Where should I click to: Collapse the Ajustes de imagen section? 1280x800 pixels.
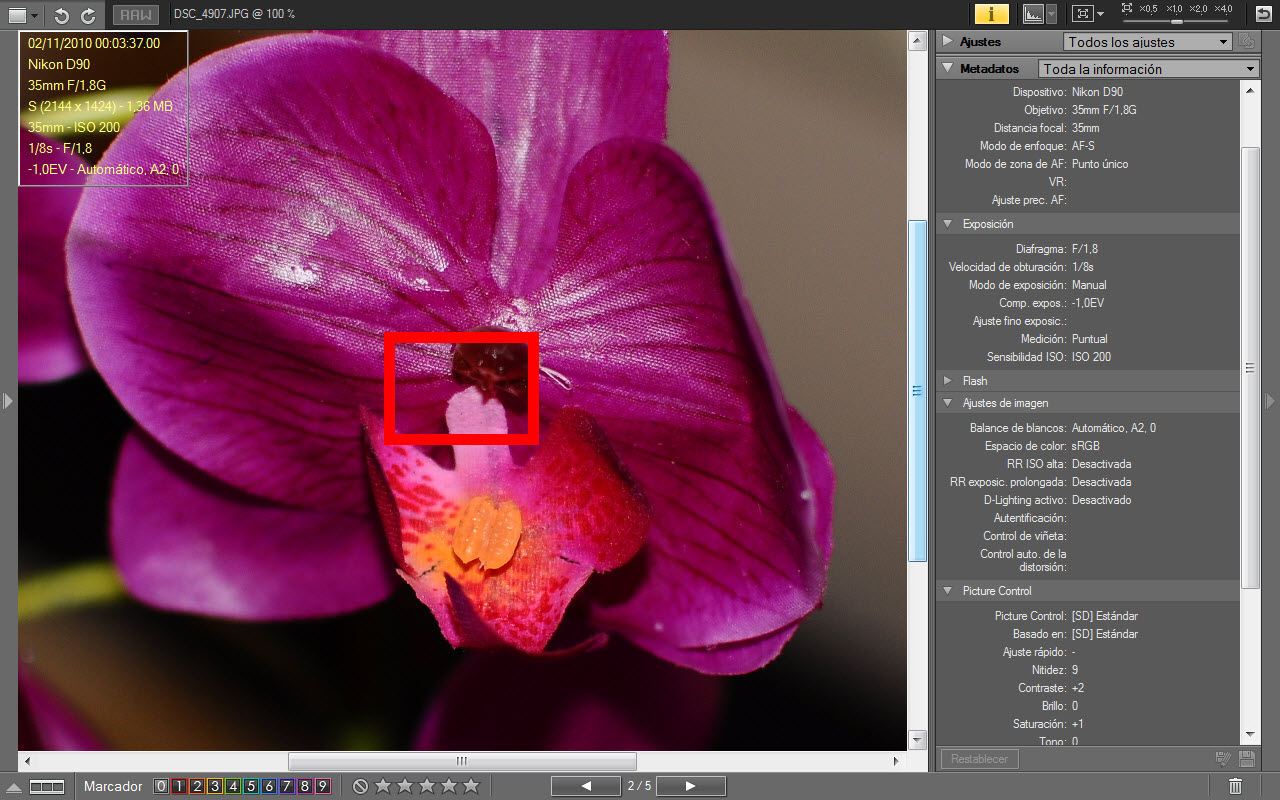tap(948, 403)
